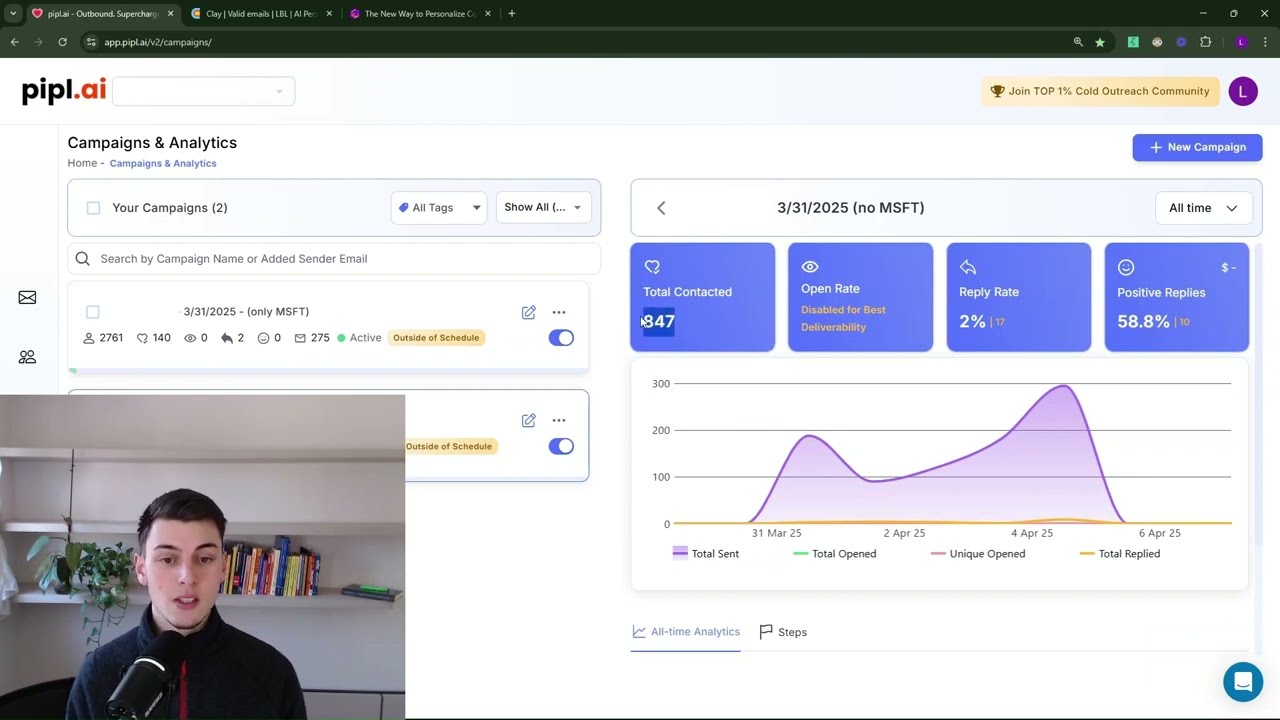
Task: Open a new browser tab
Action: point(511,14)
